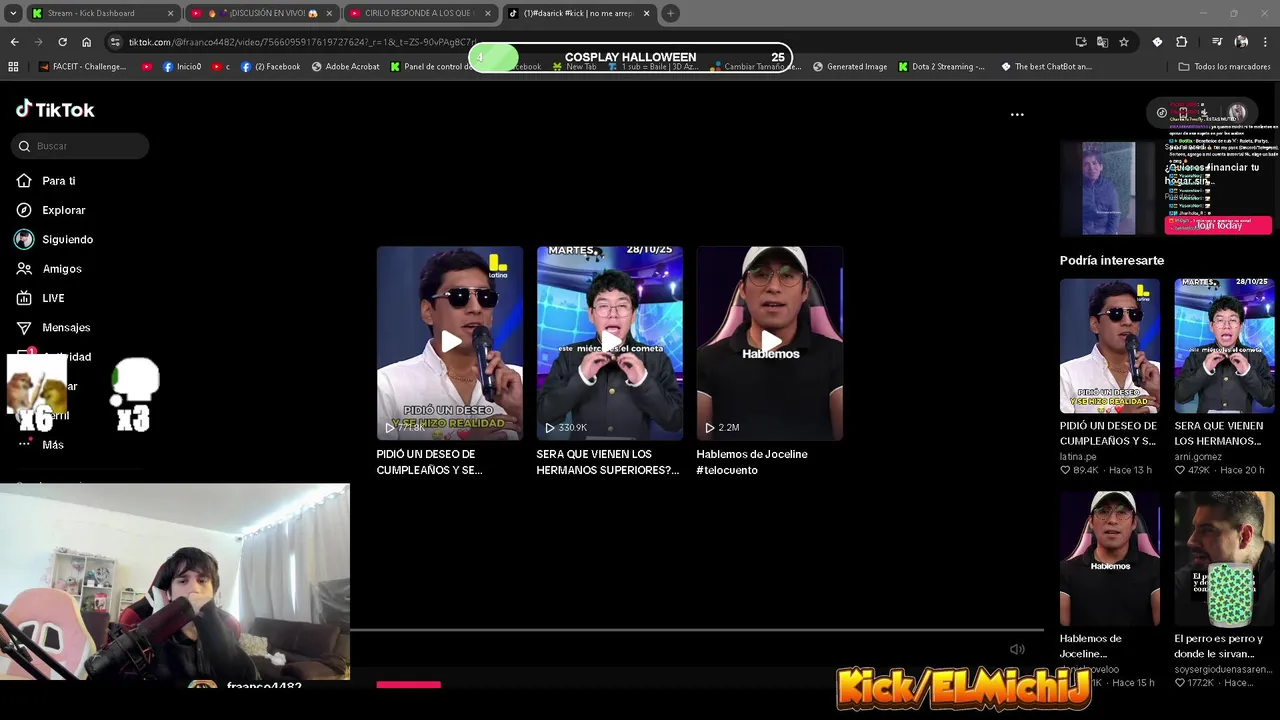Open Dota 2 Streaming bookmark

pos(941,67)
